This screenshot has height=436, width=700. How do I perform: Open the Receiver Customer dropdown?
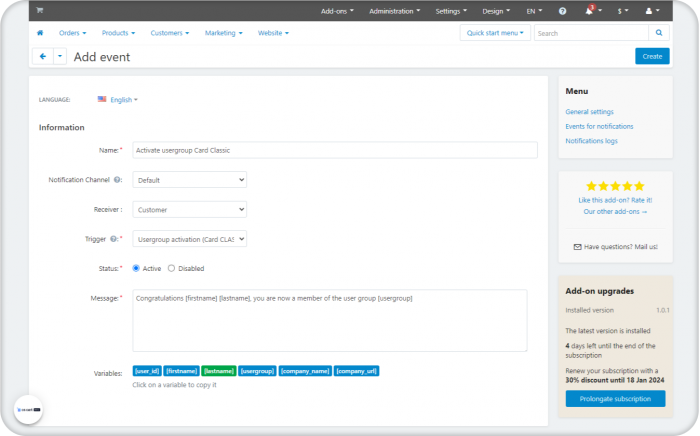coord(190,209)
